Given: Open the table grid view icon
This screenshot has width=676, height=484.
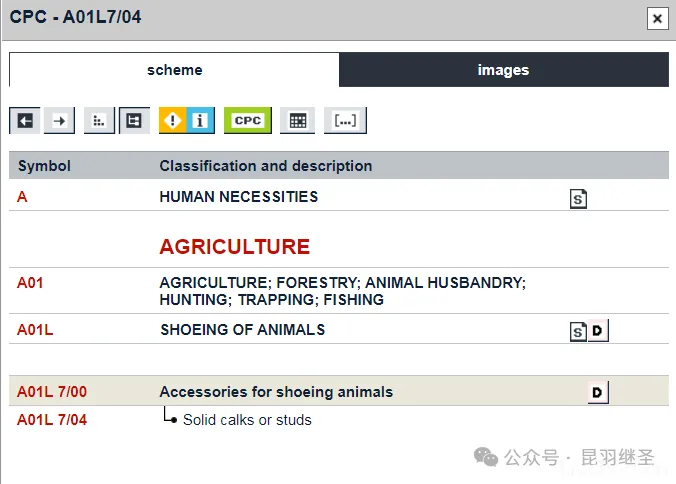Looking at the screenshot, I should pos(297,121).
